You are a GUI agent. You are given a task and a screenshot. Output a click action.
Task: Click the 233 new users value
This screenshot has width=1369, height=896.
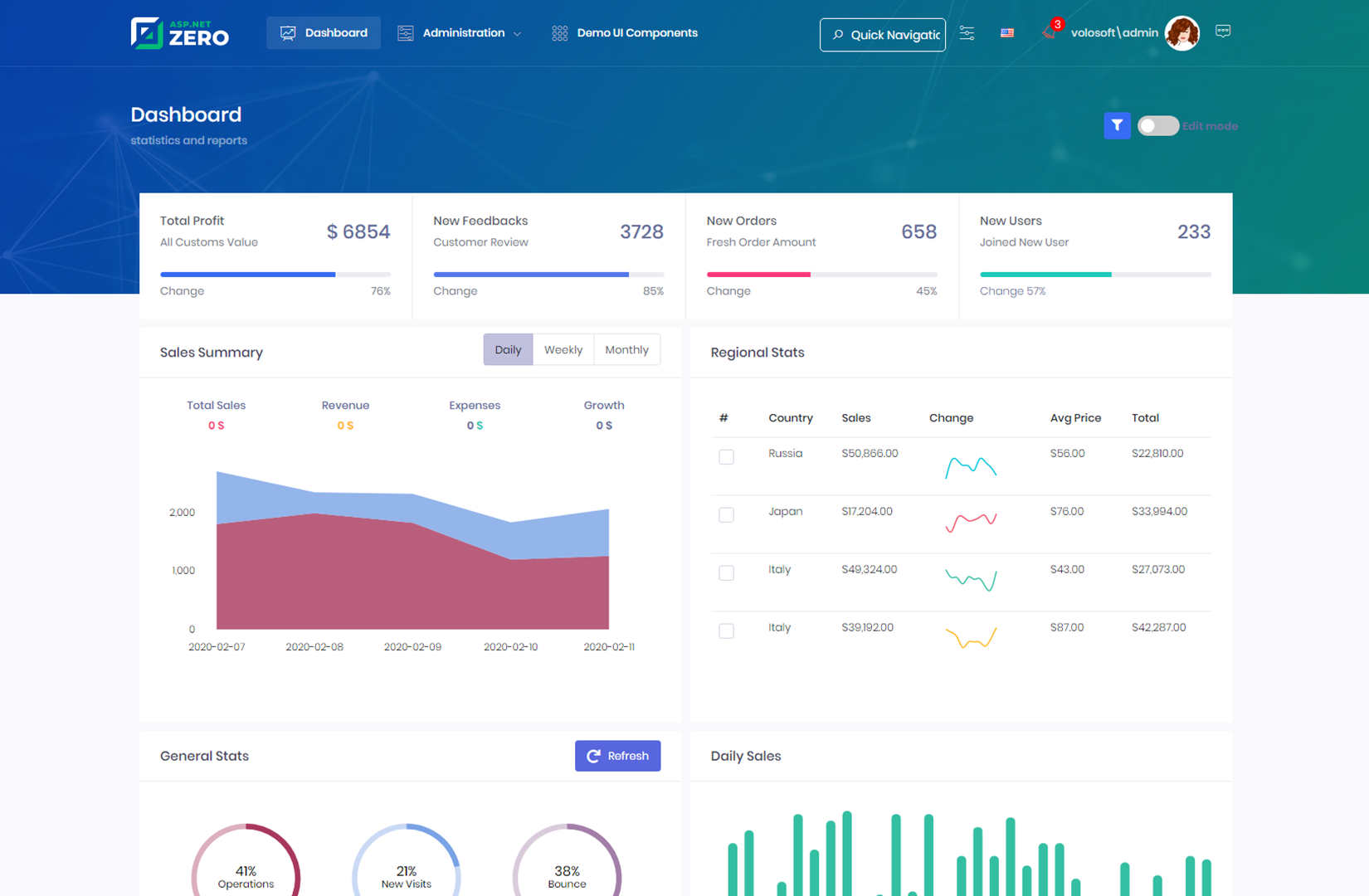coord(1194,231)
